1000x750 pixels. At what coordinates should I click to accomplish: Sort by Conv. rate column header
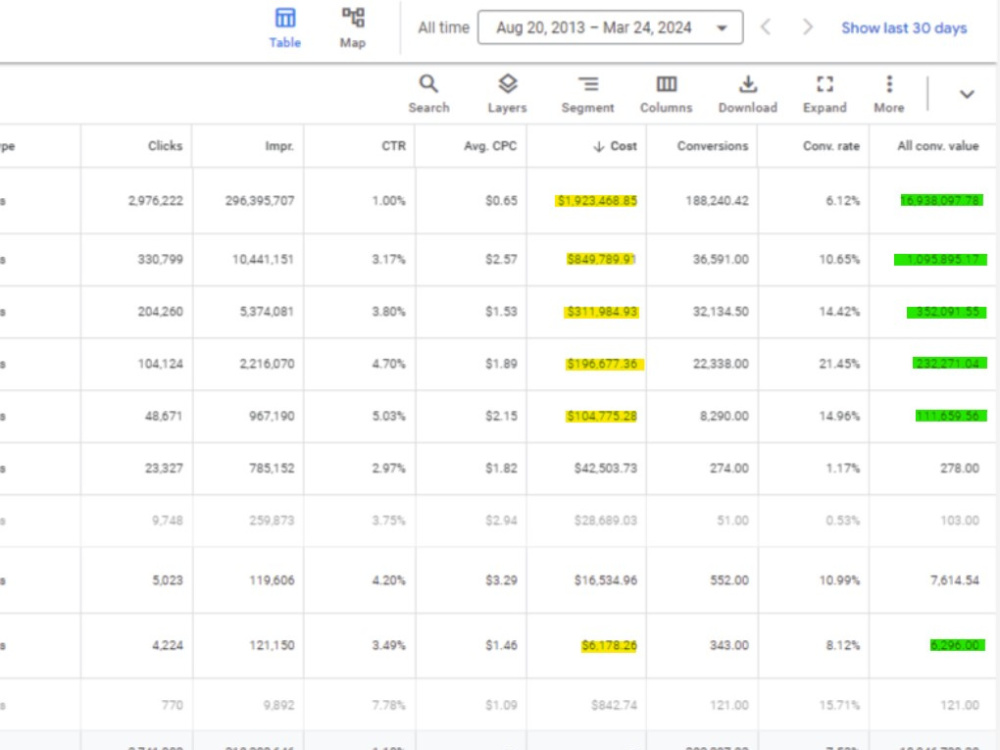[831, 146]
